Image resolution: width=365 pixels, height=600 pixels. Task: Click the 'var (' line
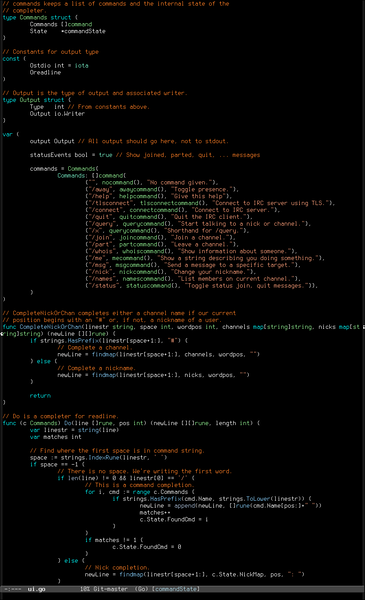coord(11,134)
